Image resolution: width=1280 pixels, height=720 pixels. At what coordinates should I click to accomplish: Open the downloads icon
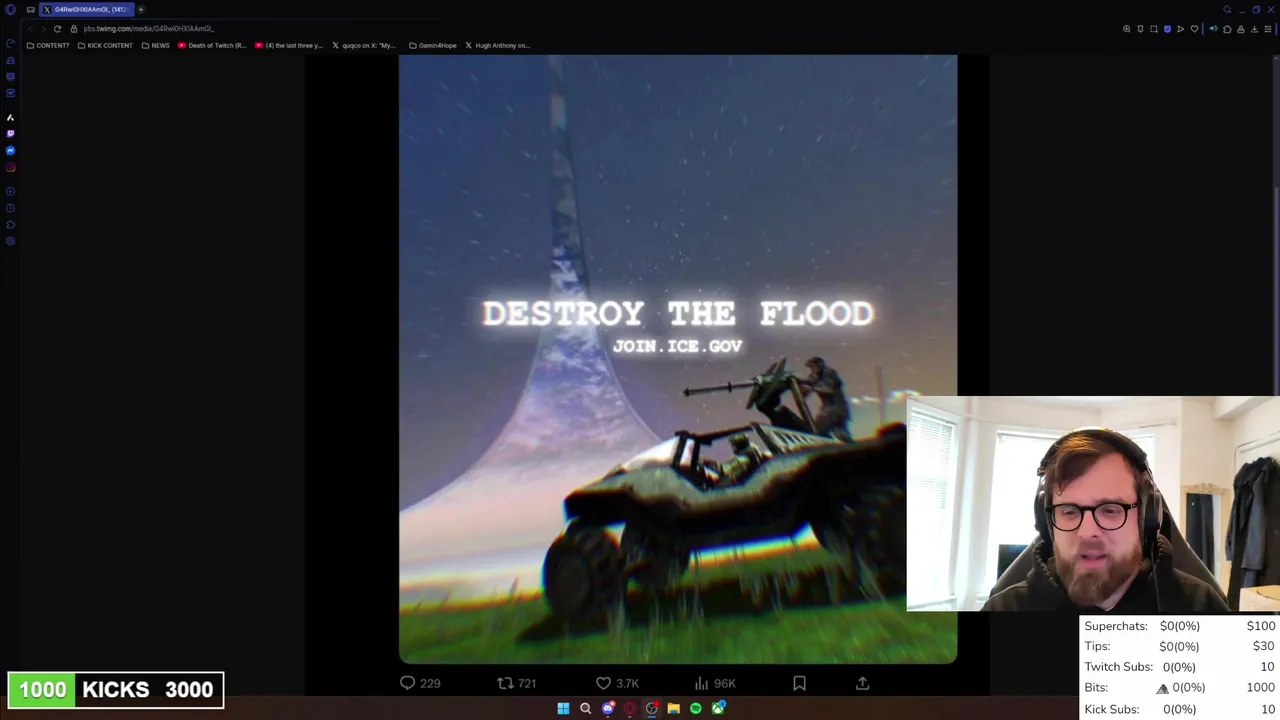(x=1254, y=29)
